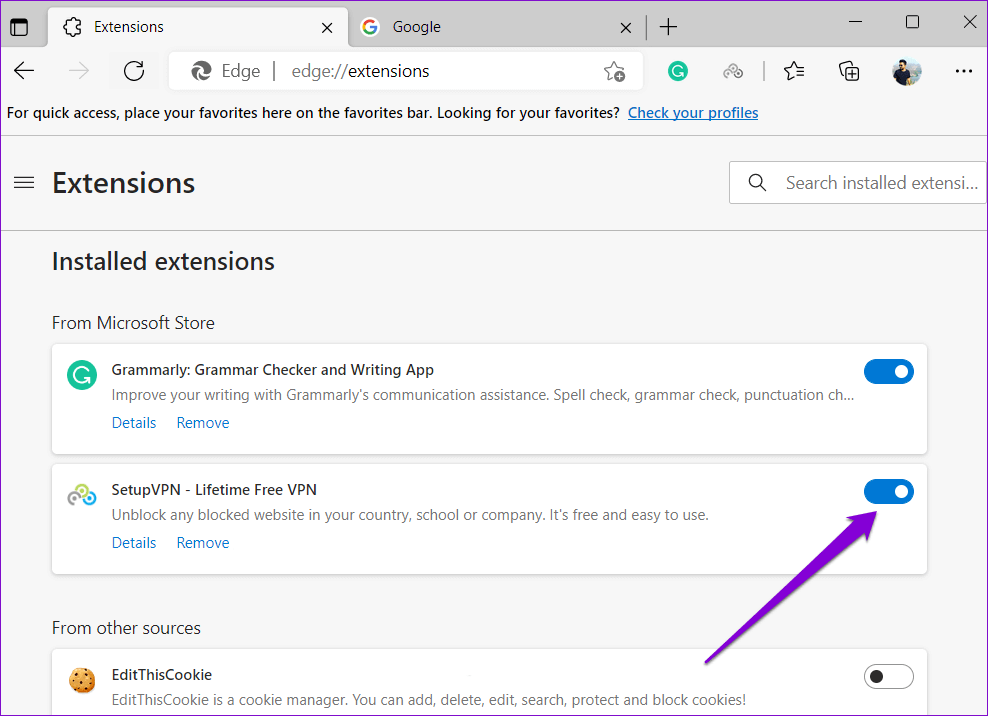Disable the Grammarly extension toggle
Image resolution: width=988 pixels, height=716 pixels.
(888, 372)
